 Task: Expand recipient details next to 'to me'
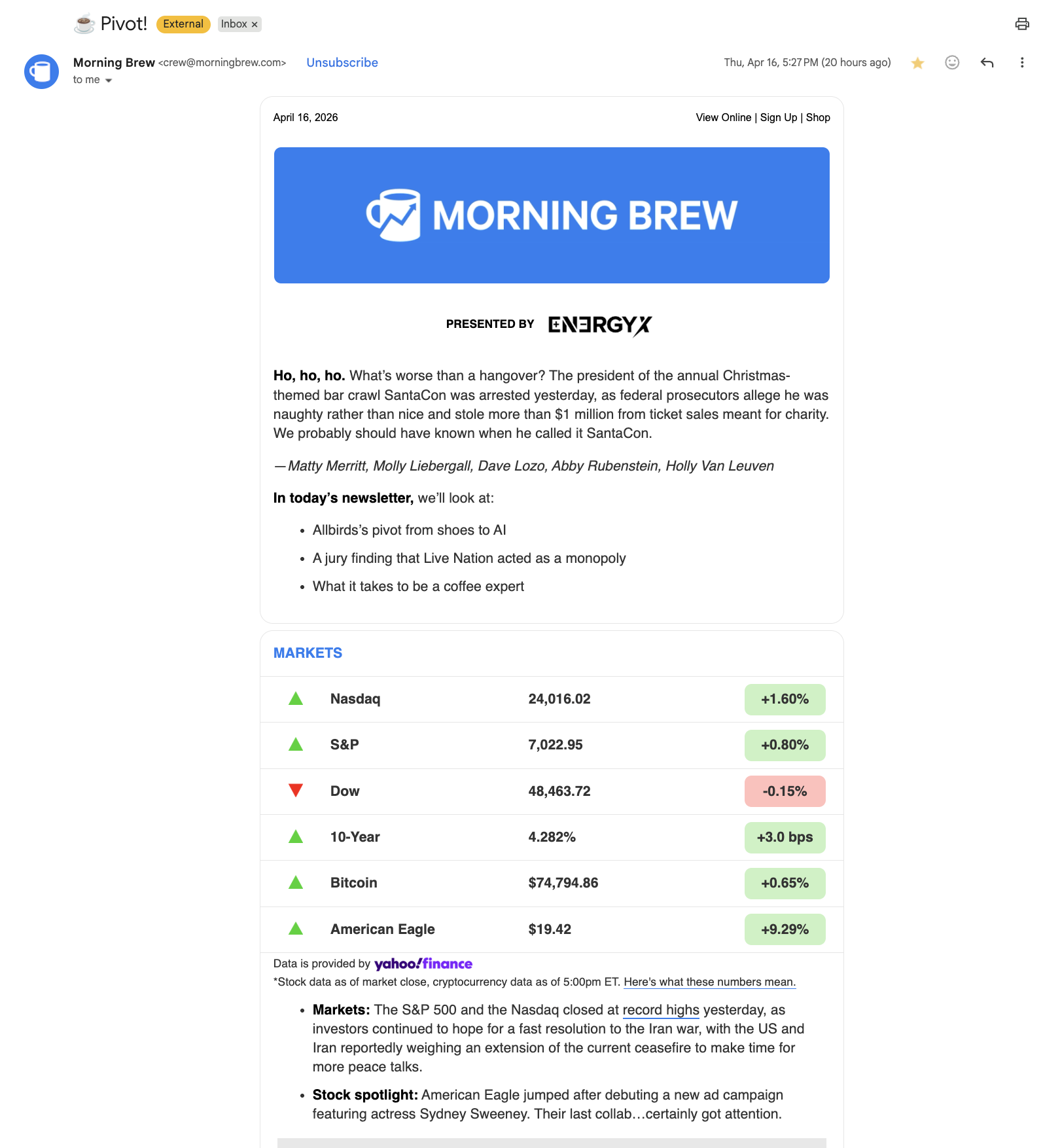109,81
